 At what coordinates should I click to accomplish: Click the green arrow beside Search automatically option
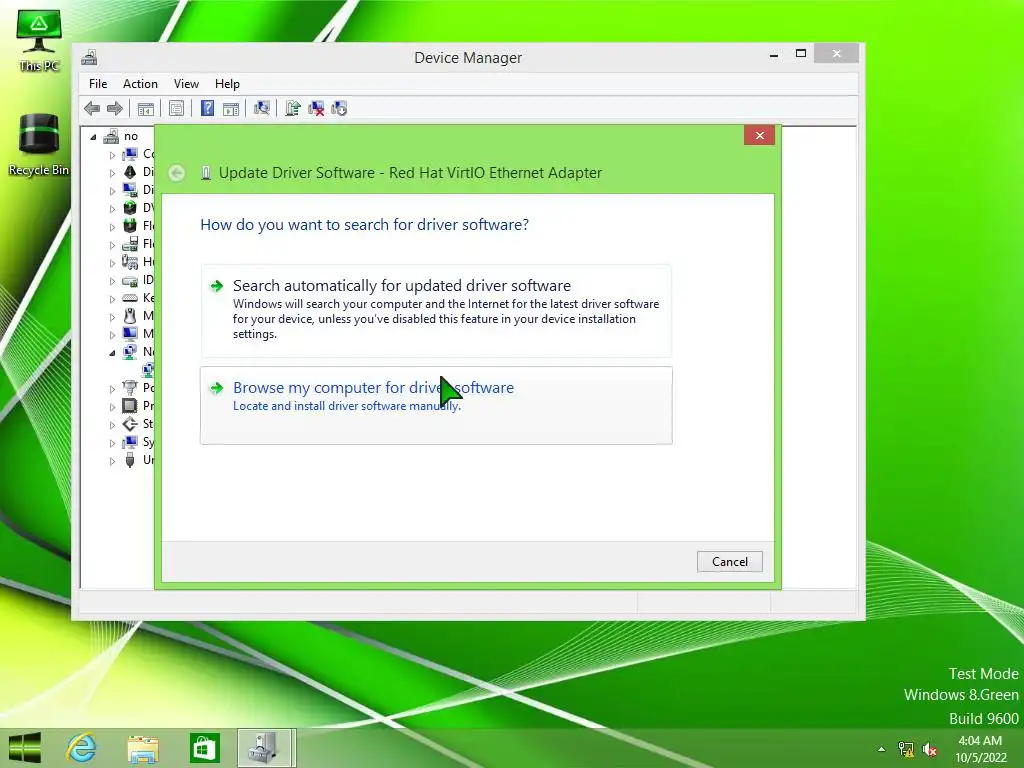click(x=216, y=286)
